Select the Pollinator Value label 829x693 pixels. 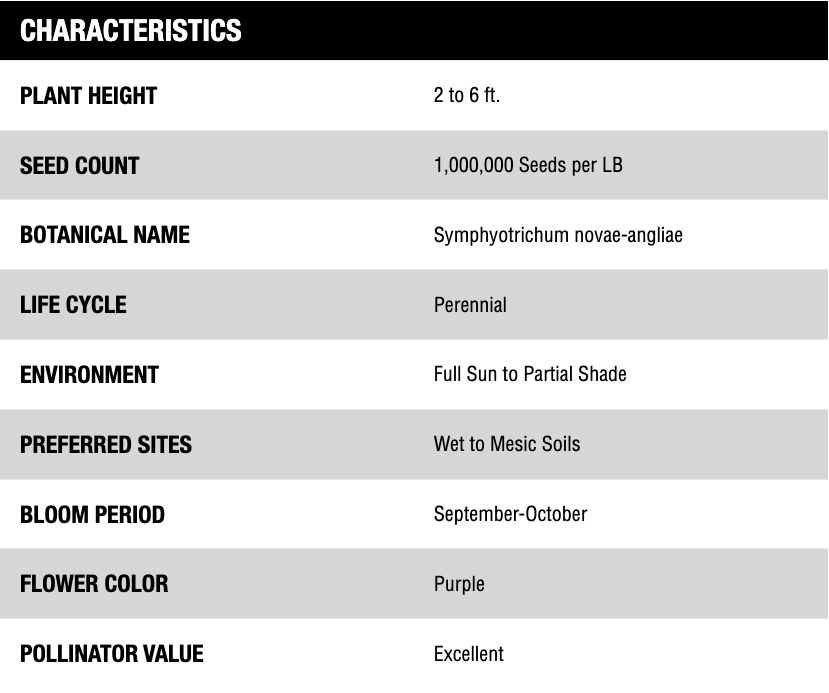pos(111,654)
